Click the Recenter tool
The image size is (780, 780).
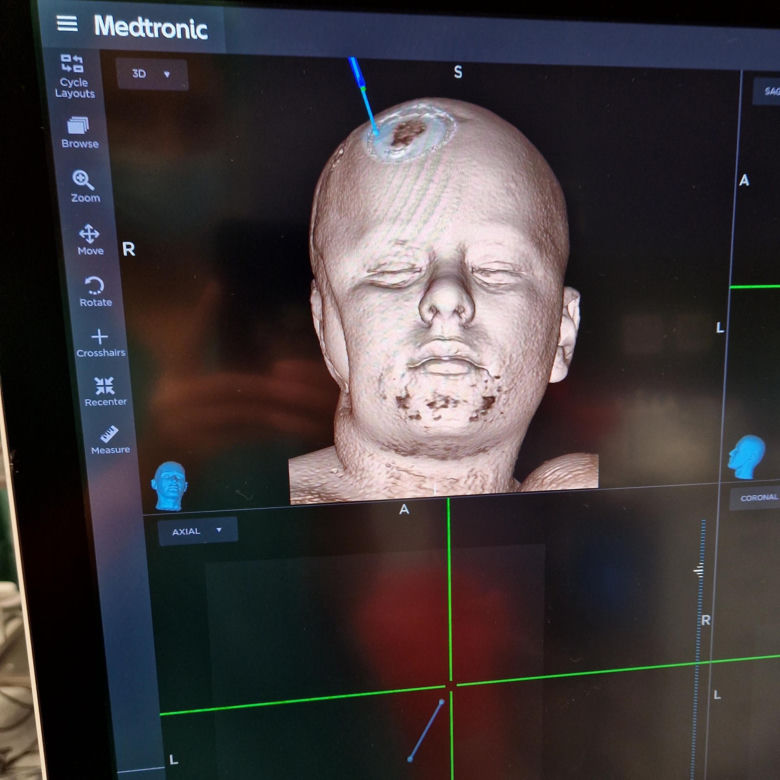coord(105,391)
